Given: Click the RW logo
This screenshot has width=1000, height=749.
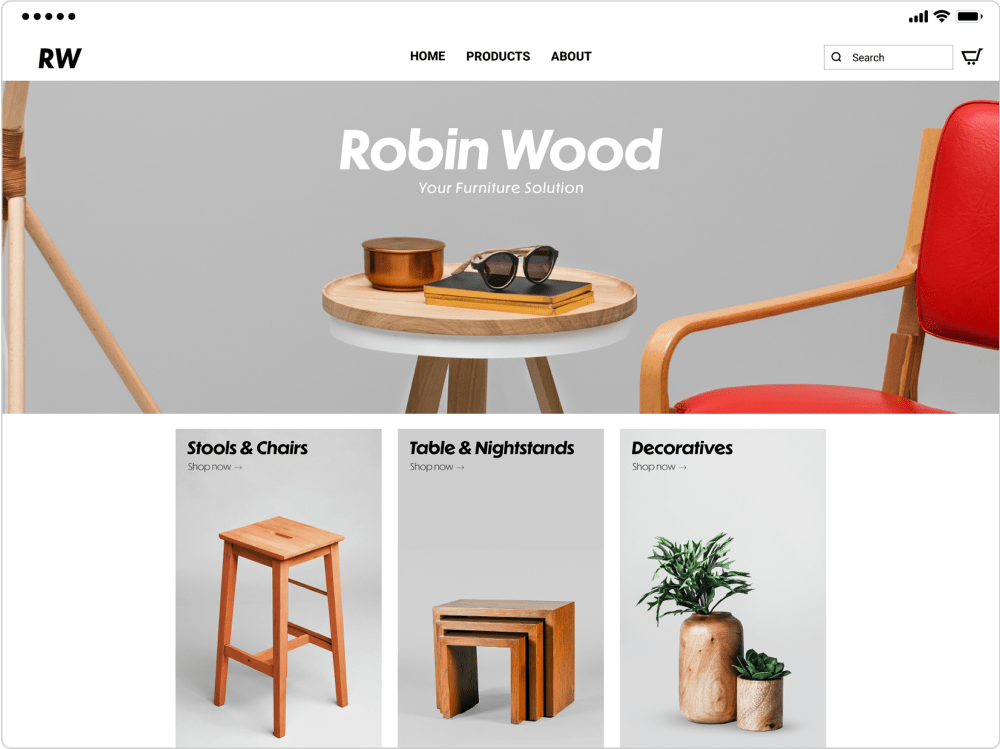Looking at the screenshot, I should click(x=59, y=58).
